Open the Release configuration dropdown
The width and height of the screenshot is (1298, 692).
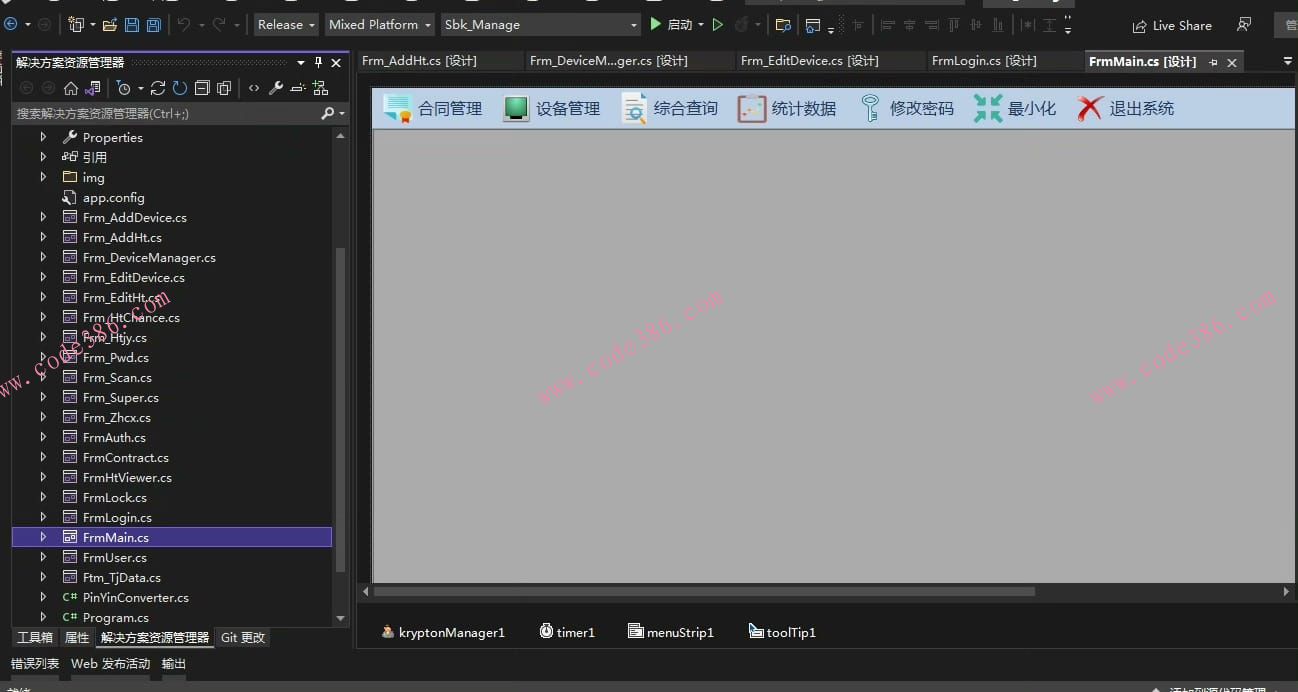(x=286, y=24)
